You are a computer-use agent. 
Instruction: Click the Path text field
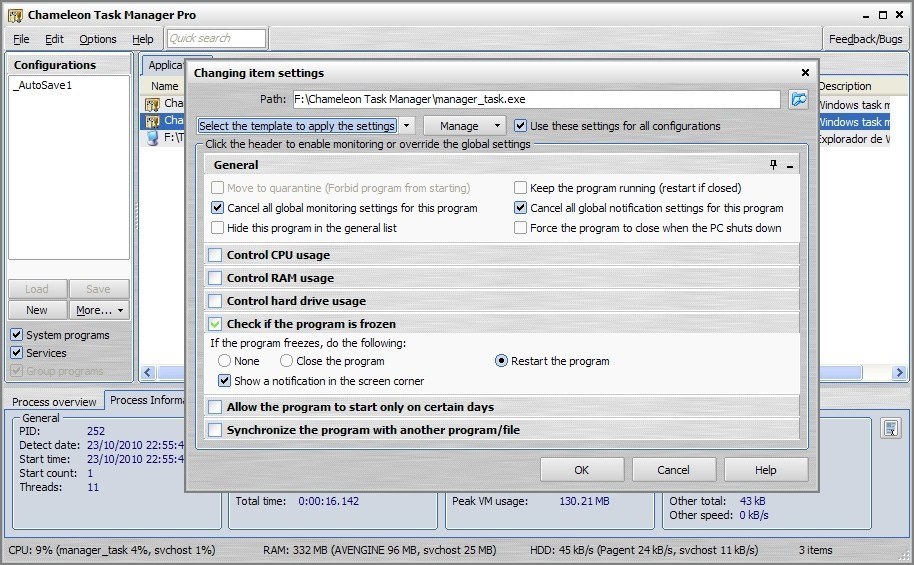click(536, 99)
